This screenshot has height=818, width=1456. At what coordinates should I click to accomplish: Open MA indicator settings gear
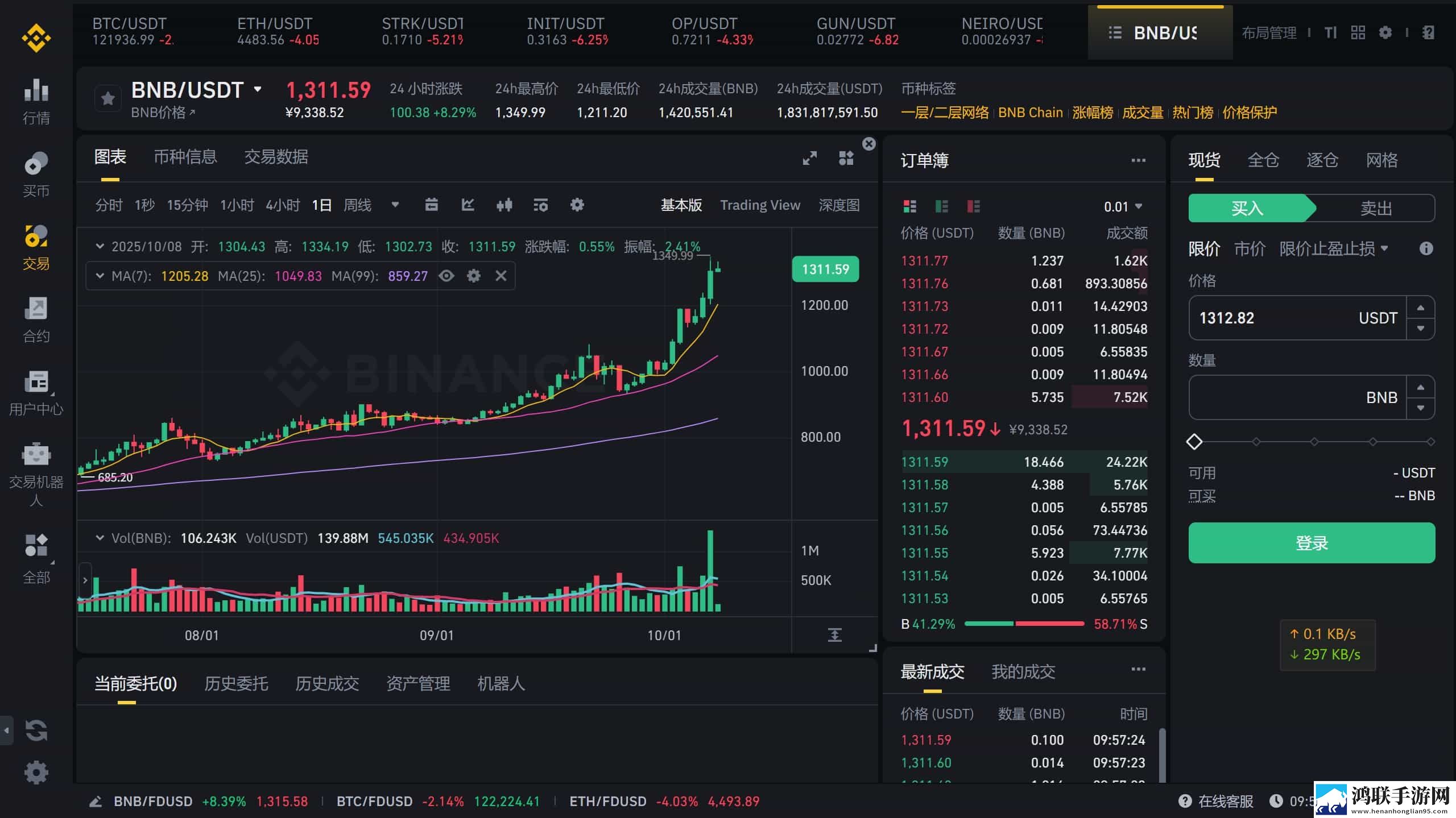pyautogui.click(x=474, y=276)
